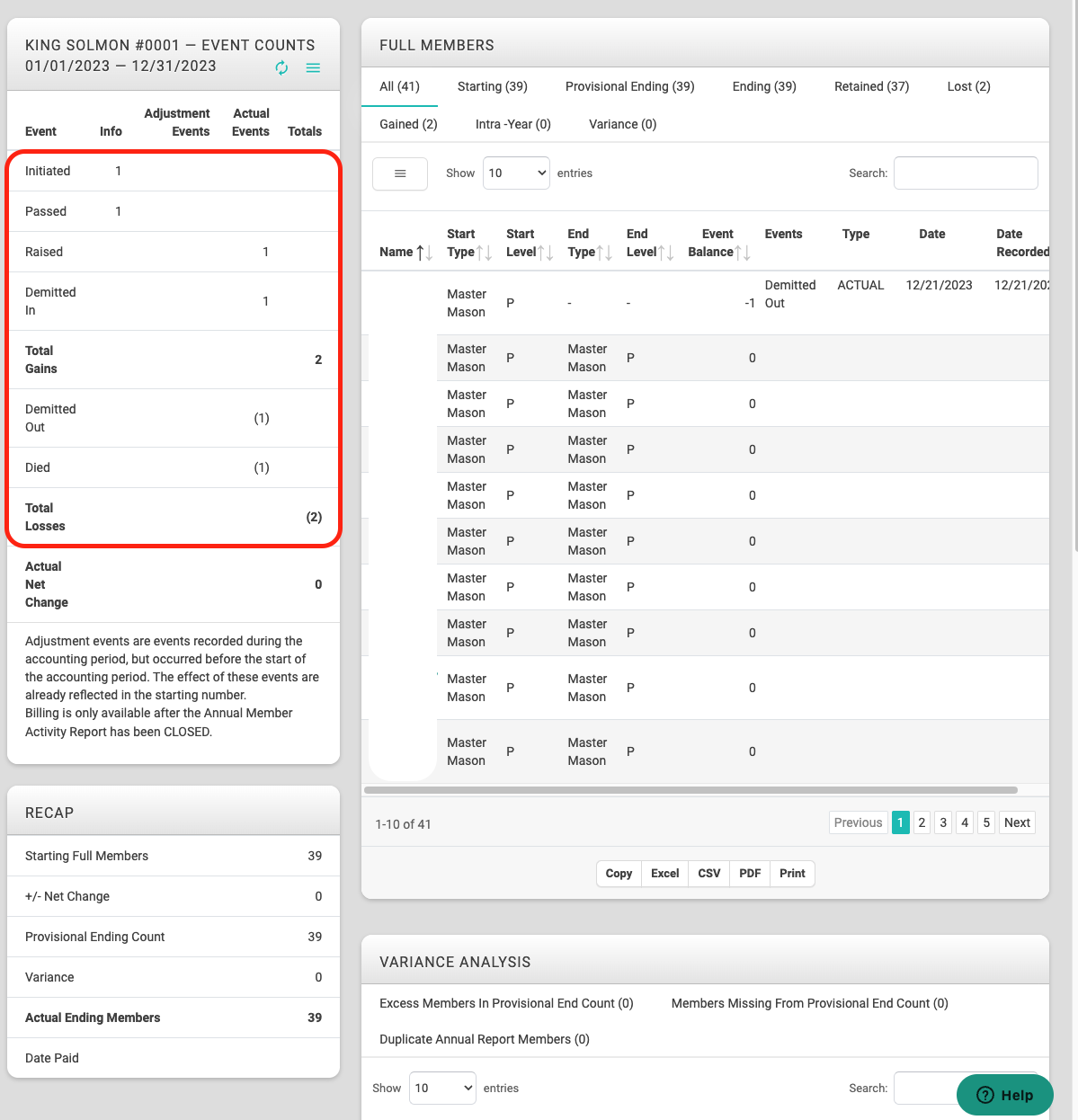
Task: Copy the Full Members table
Action: (x=619, y=874)
